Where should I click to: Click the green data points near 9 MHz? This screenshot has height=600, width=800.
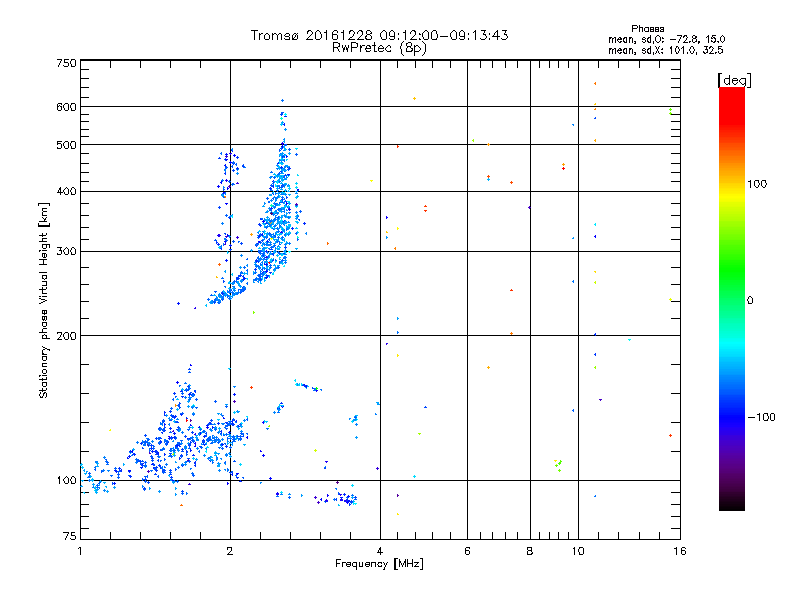[x=558, y=465]
